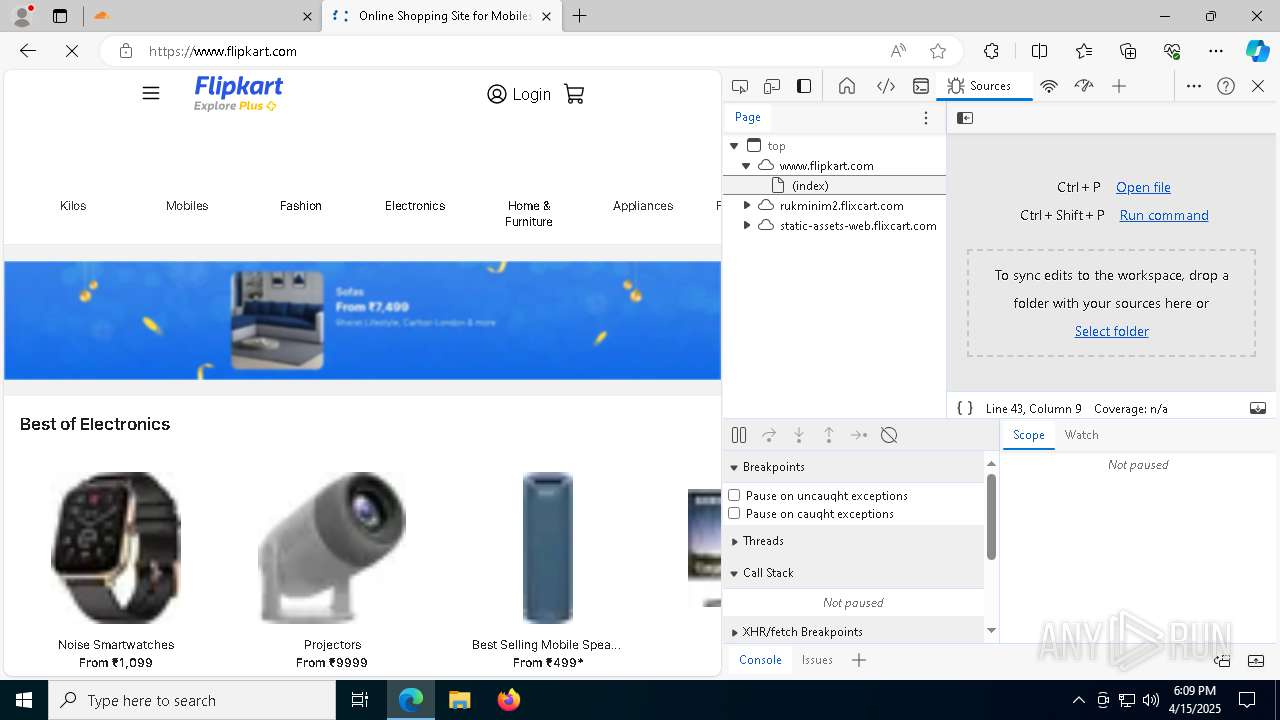Screen dimensions: 1280x720
Task: Click the drawer dock icon beside Console tab
Action: pyautogui.click(x=1222, y=660)
